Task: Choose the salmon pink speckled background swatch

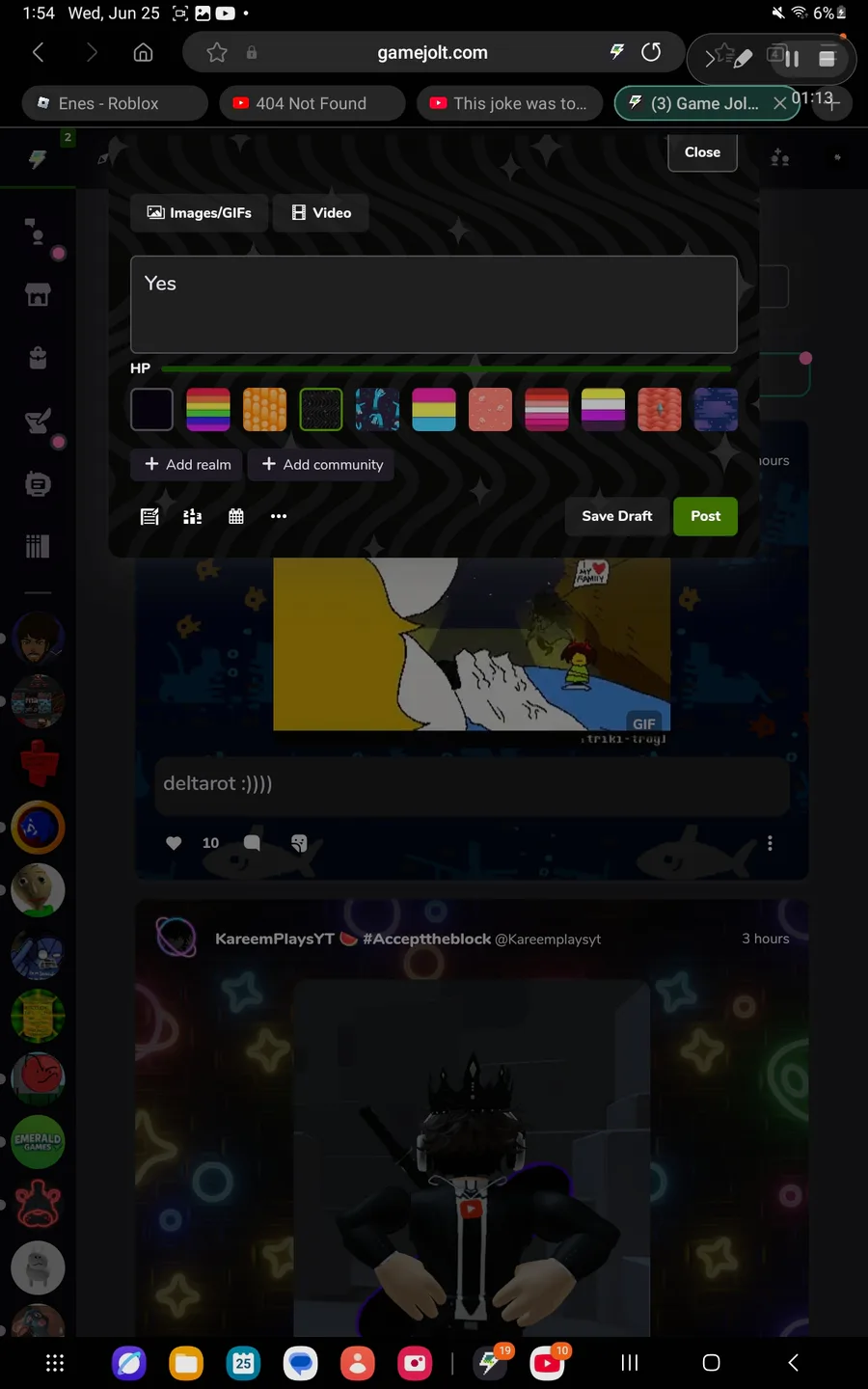Action: [x=490, y=410]
